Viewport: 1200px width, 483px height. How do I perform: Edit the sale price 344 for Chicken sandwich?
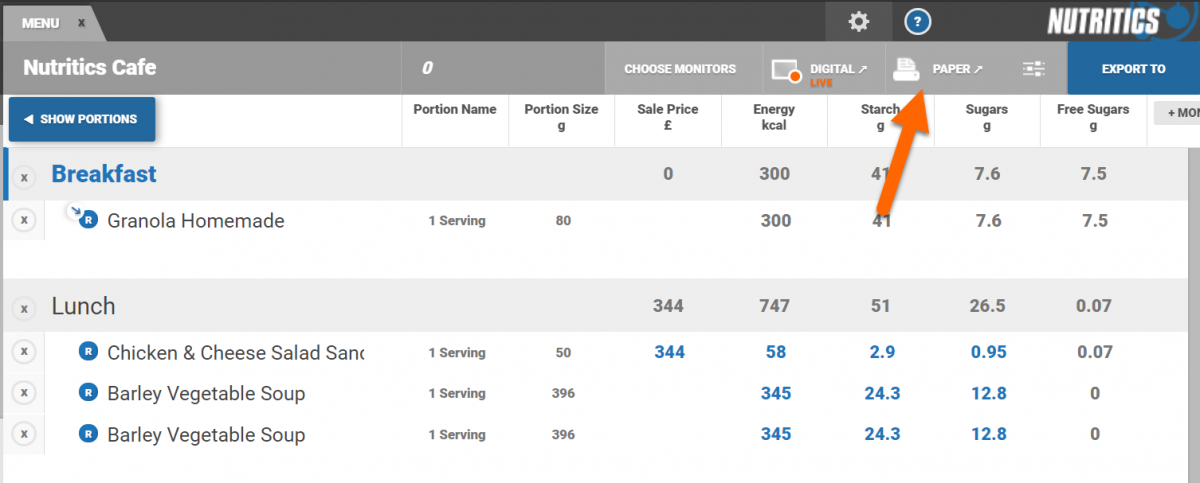point(669,352)
